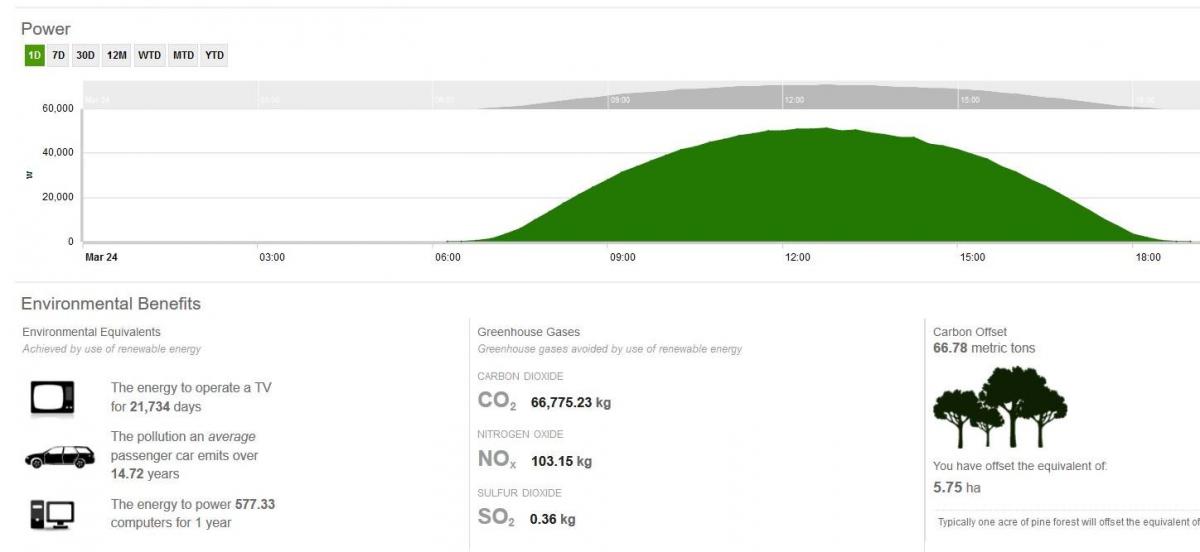Viewport: 1200px width, 552px height.
Task: Click the TV icon under Environmental Equivalents
Action: 53,398
